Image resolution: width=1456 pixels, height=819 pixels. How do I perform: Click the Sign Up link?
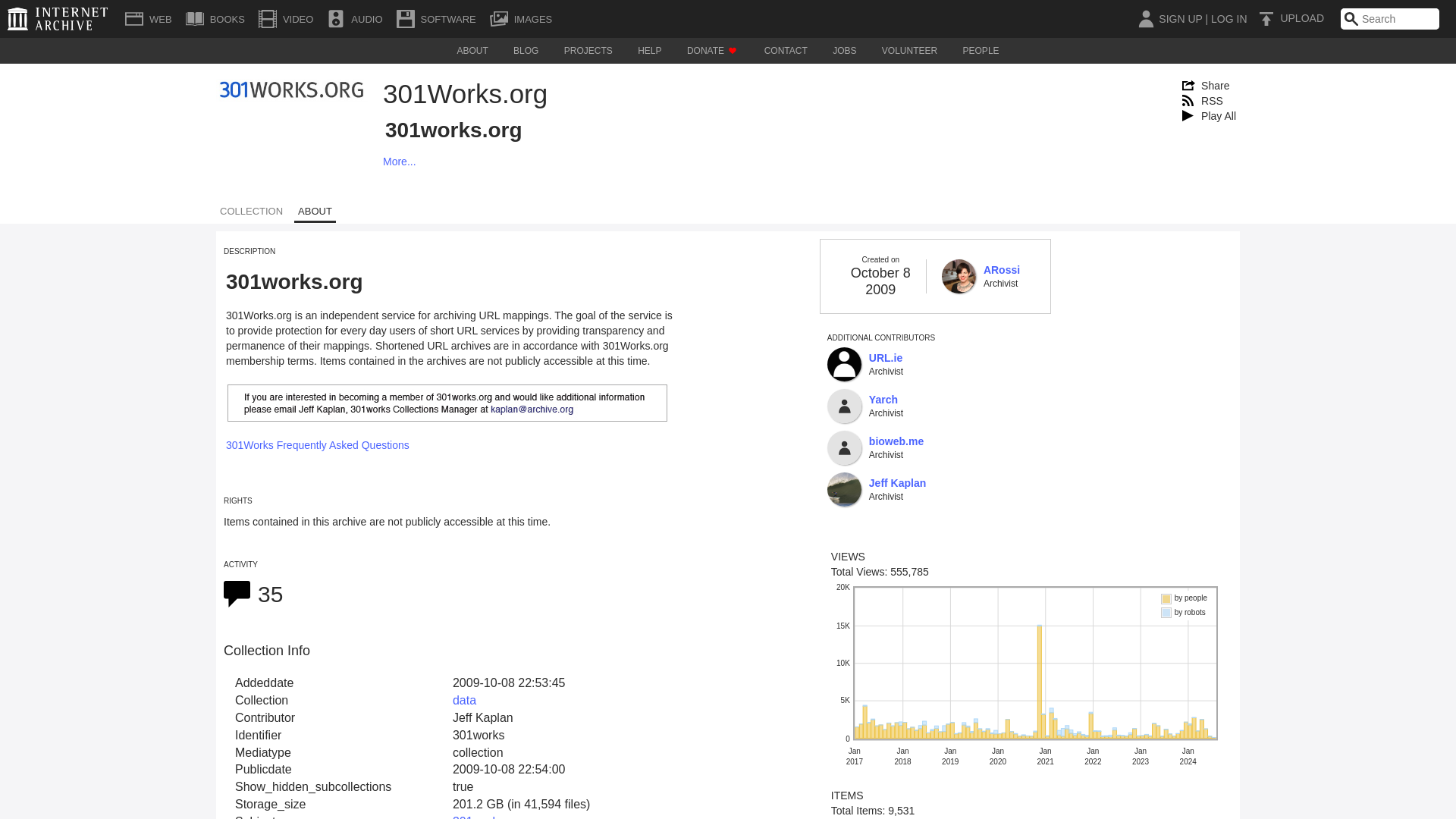click(1180, 19)
